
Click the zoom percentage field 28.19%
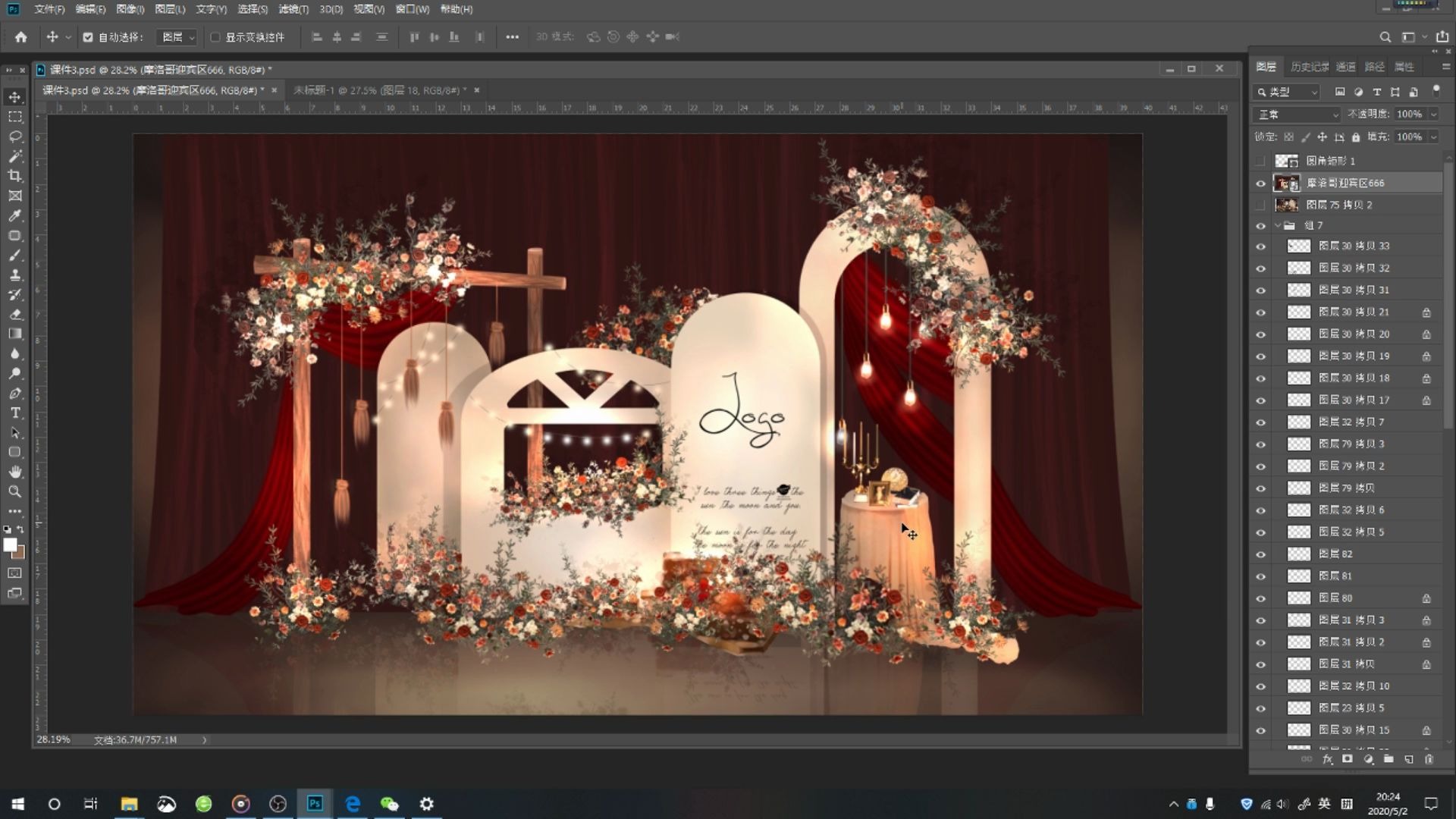coord(53,740)
